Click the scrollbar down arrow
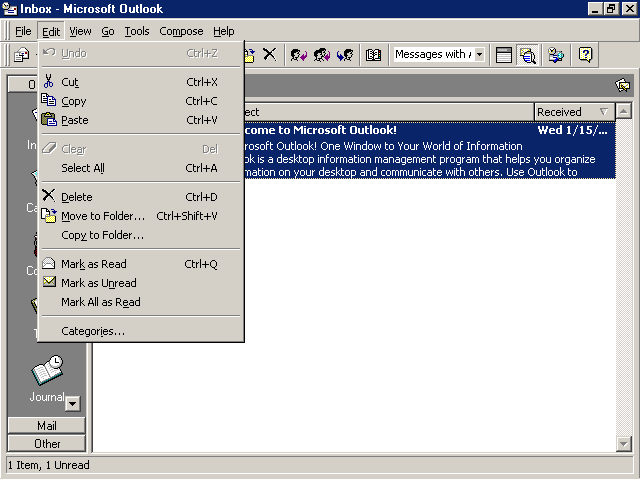Image resolution: width=640 pixels, height=480 pixels. [623, 444]
